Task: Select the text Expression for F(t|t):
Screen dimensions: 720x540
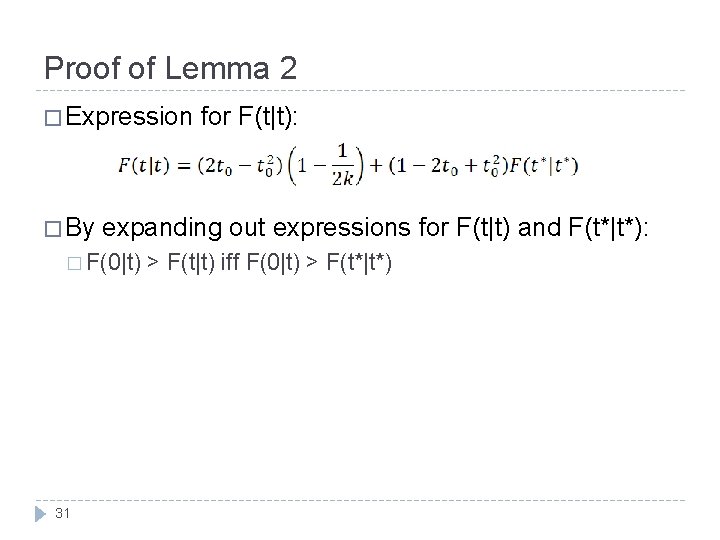Action: (x=181, y=117)
